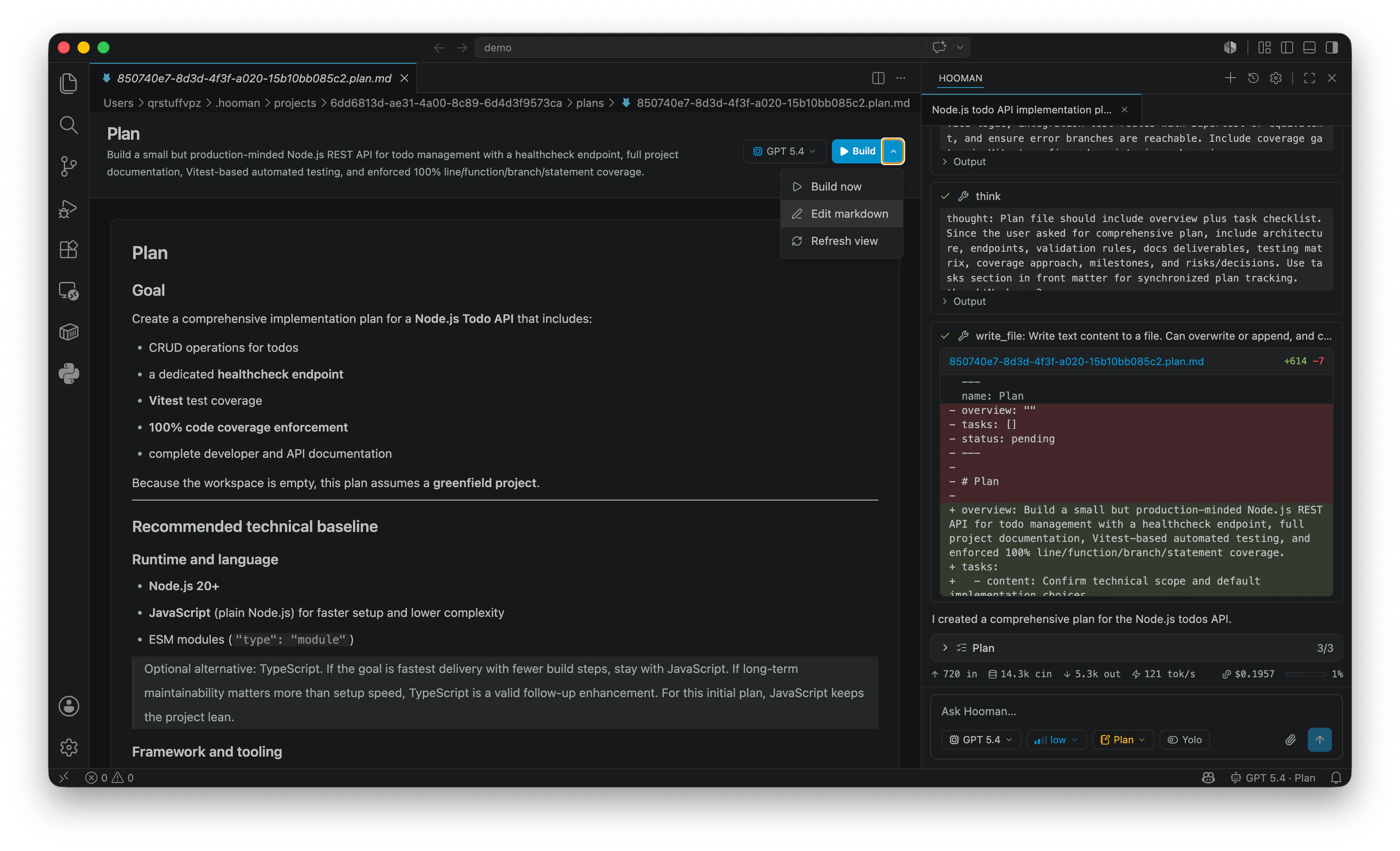Open the Extensions icon in activity bar

pyautogui.click(x=69, y=249)
